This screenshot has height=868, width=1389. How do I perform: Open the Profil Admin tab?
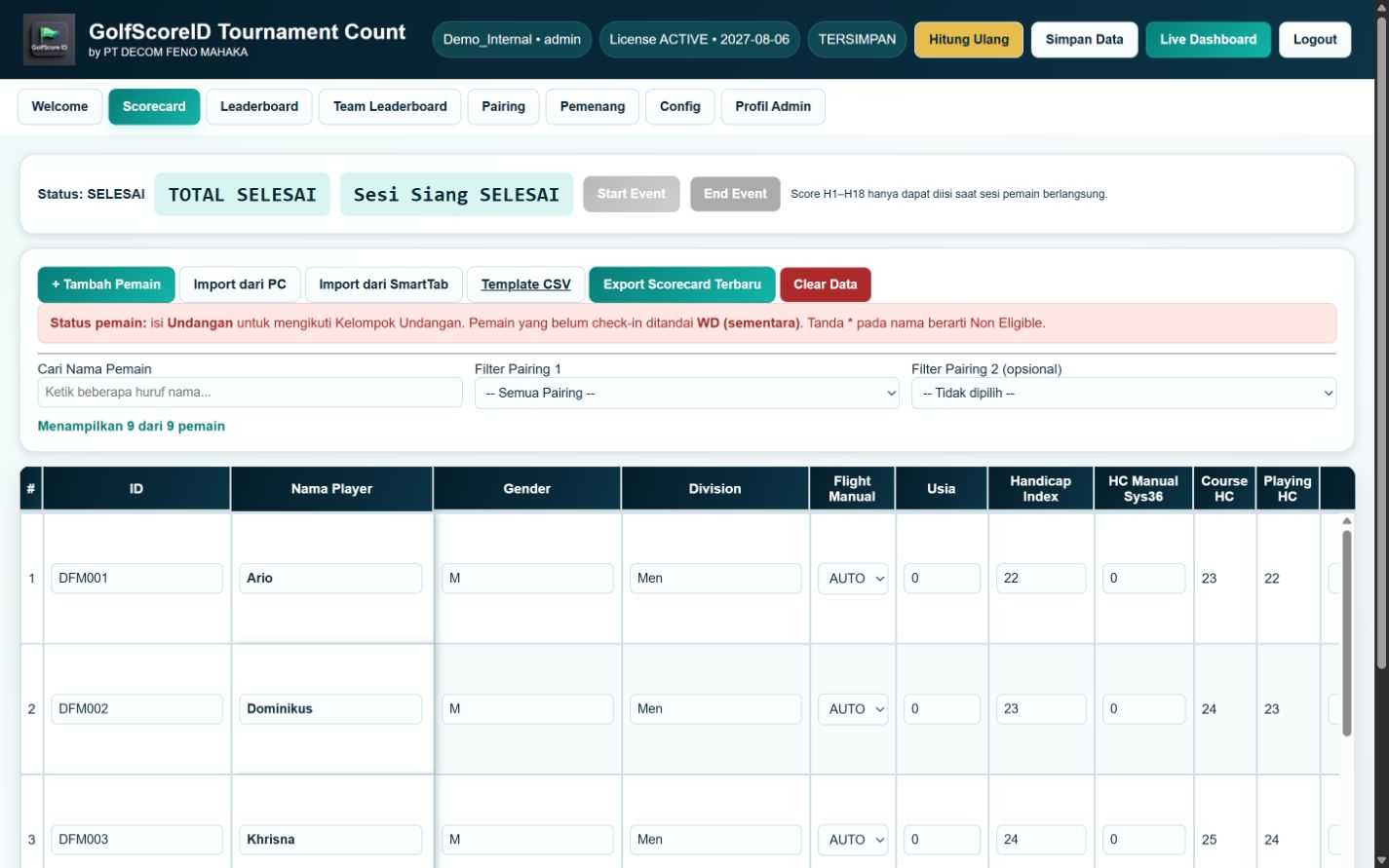[773, 106]
